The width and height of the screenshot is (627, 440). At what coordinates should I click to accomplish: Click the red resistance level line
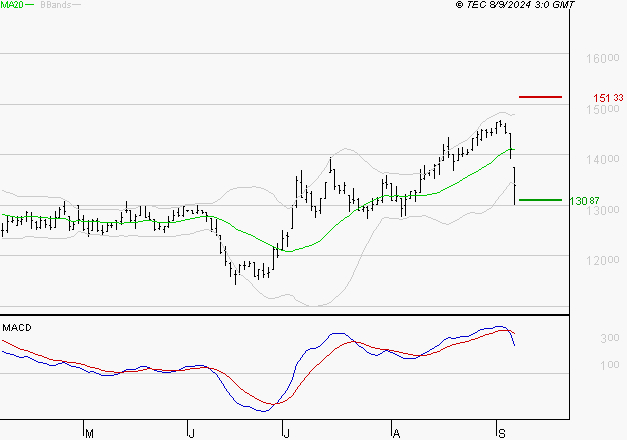pyautogui.click(x=540, y=97)
